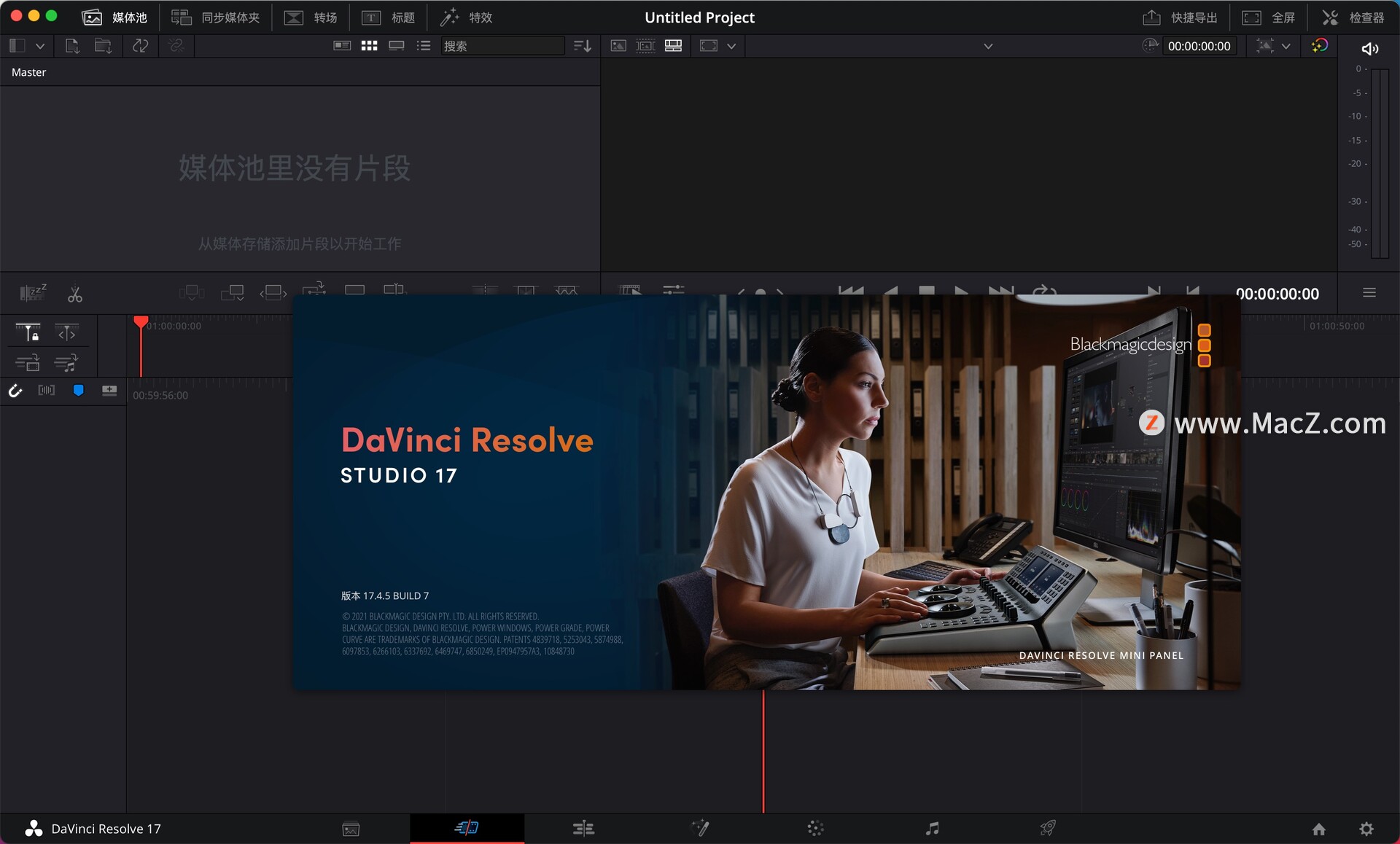Click the boring detector zzz icon
This screenshot has height=844, width=1400.
coord(33,293)
